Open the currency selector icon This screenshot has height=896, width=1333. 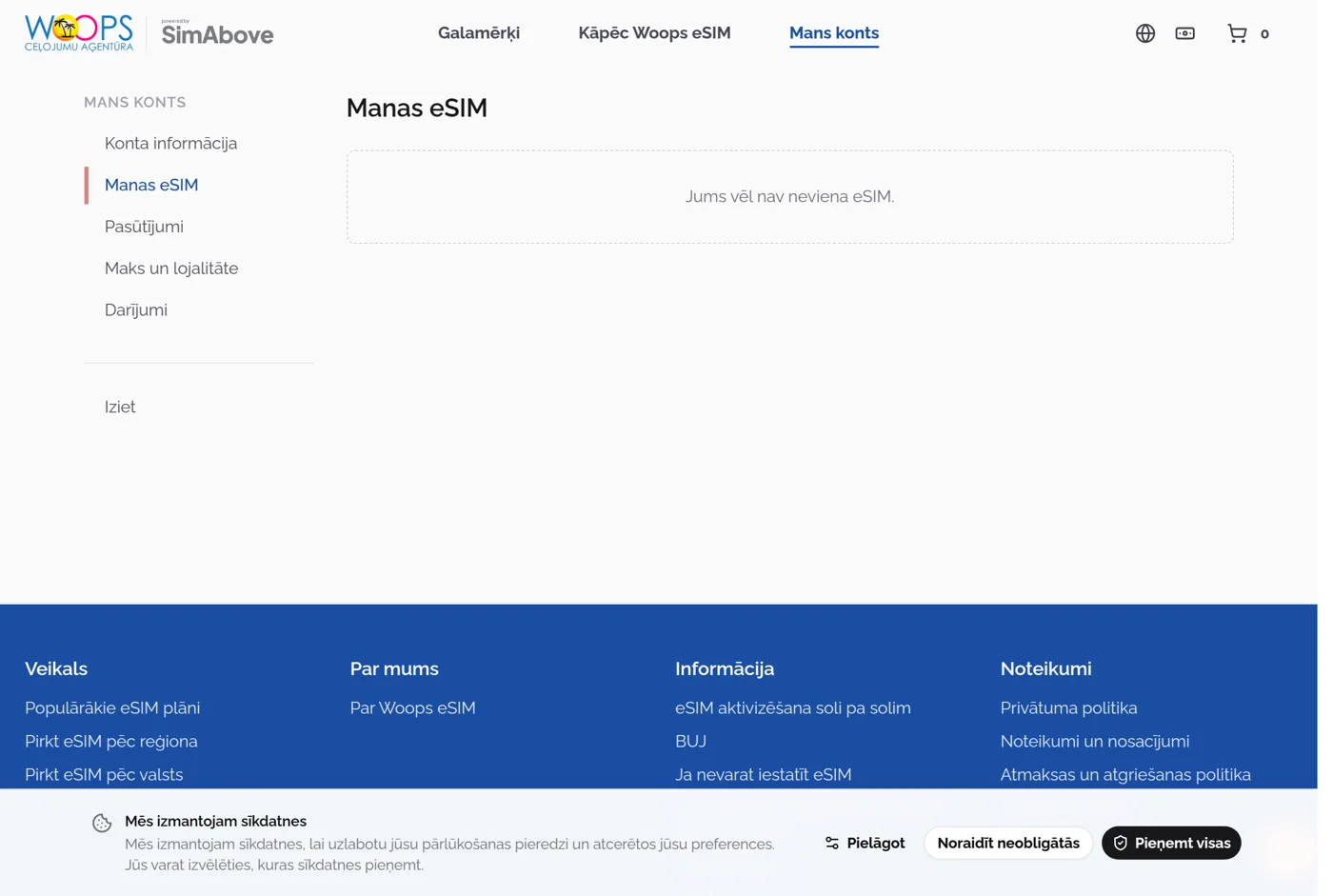1184,33
